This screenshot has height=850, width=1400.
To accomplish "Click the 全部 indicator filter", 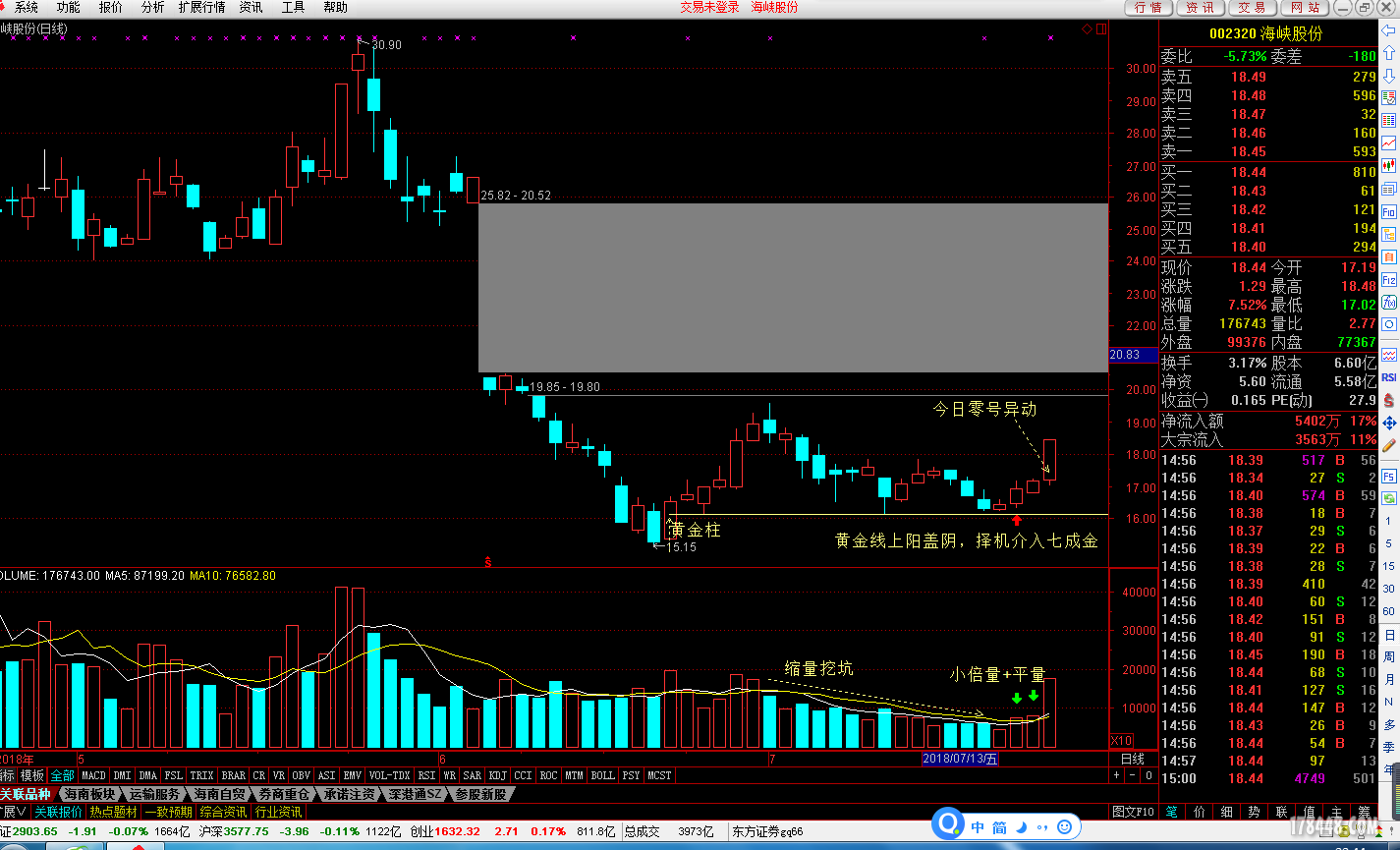I will tap(62, 775).
